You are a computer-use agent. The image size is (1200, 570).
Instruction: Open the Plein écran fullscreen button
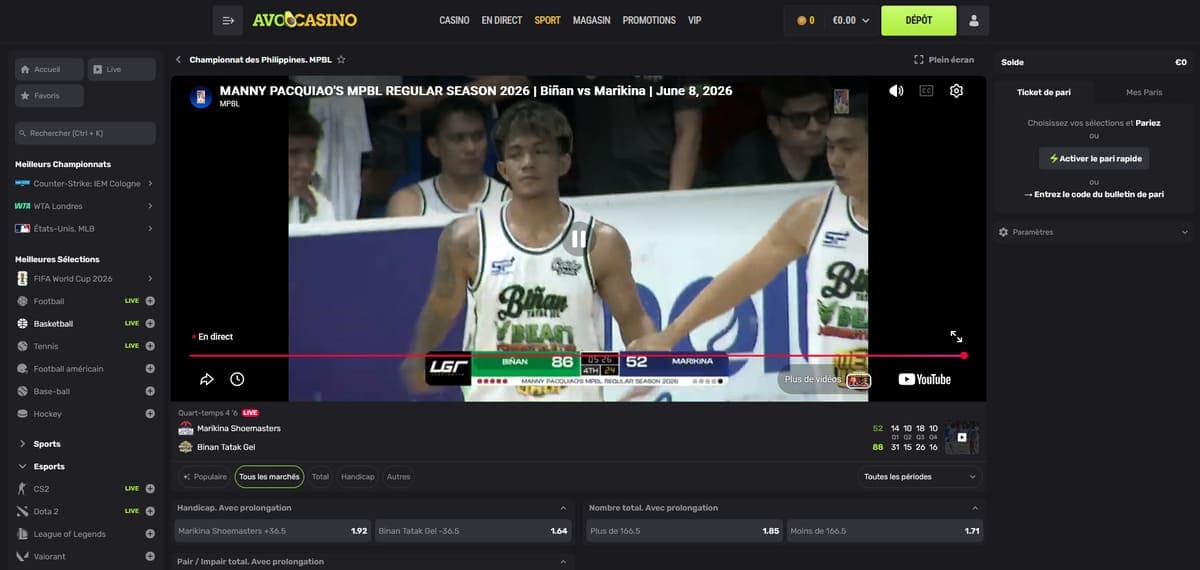pyautogui.click(x=944, y=60)
